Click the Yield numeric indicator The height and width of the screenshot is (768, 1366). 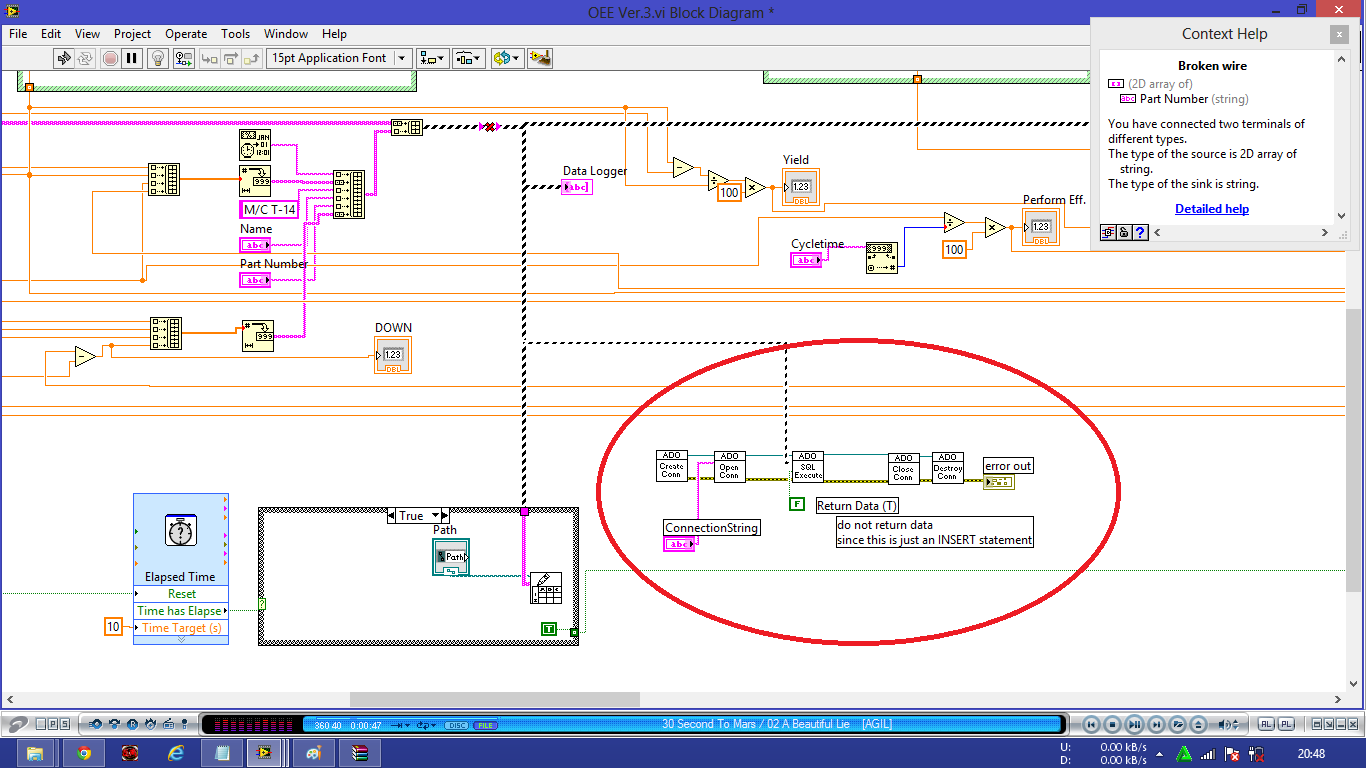pos(801,187)
